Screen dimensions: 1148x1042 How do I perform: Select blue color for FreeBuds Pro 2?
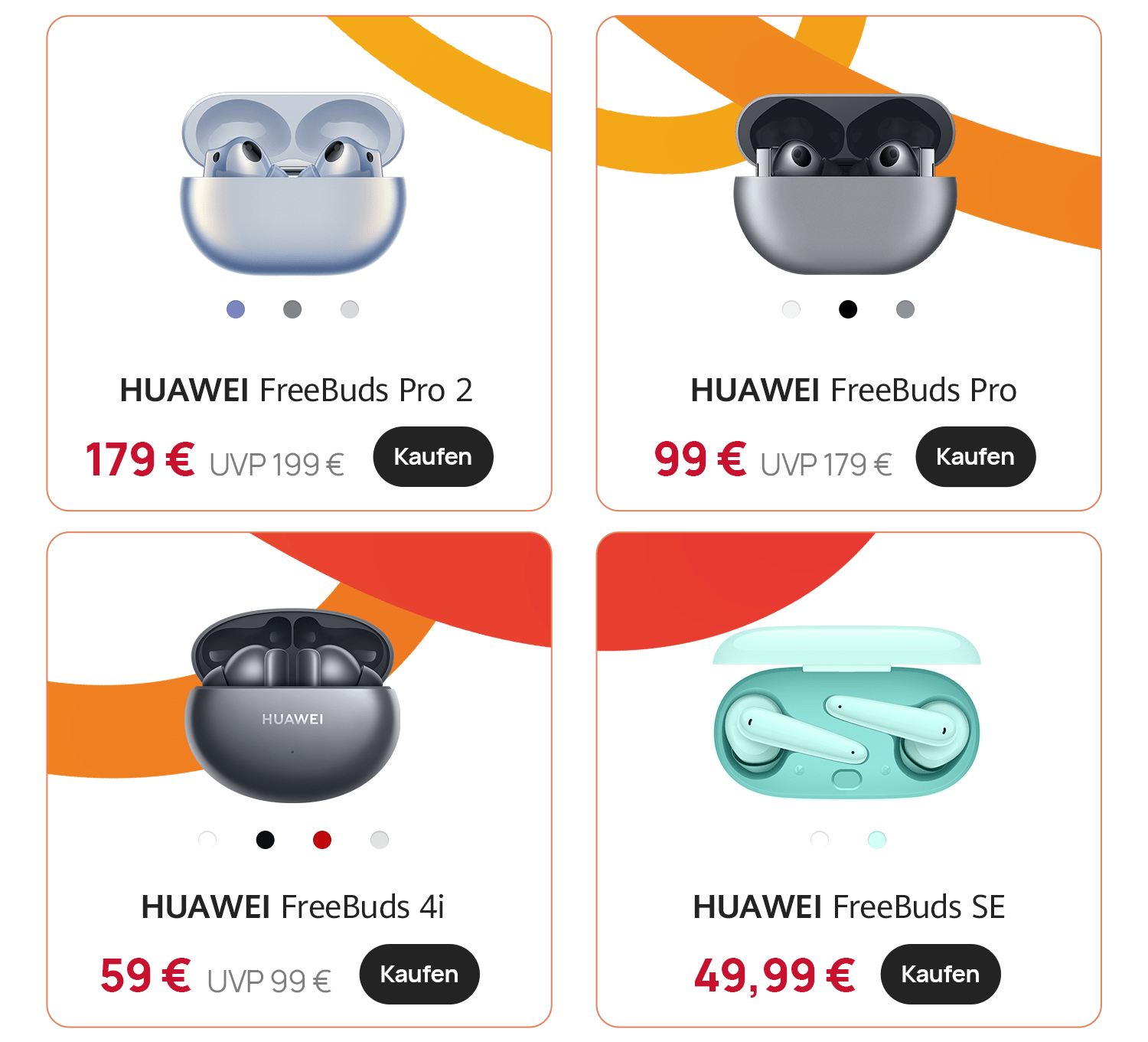point(236,309)
